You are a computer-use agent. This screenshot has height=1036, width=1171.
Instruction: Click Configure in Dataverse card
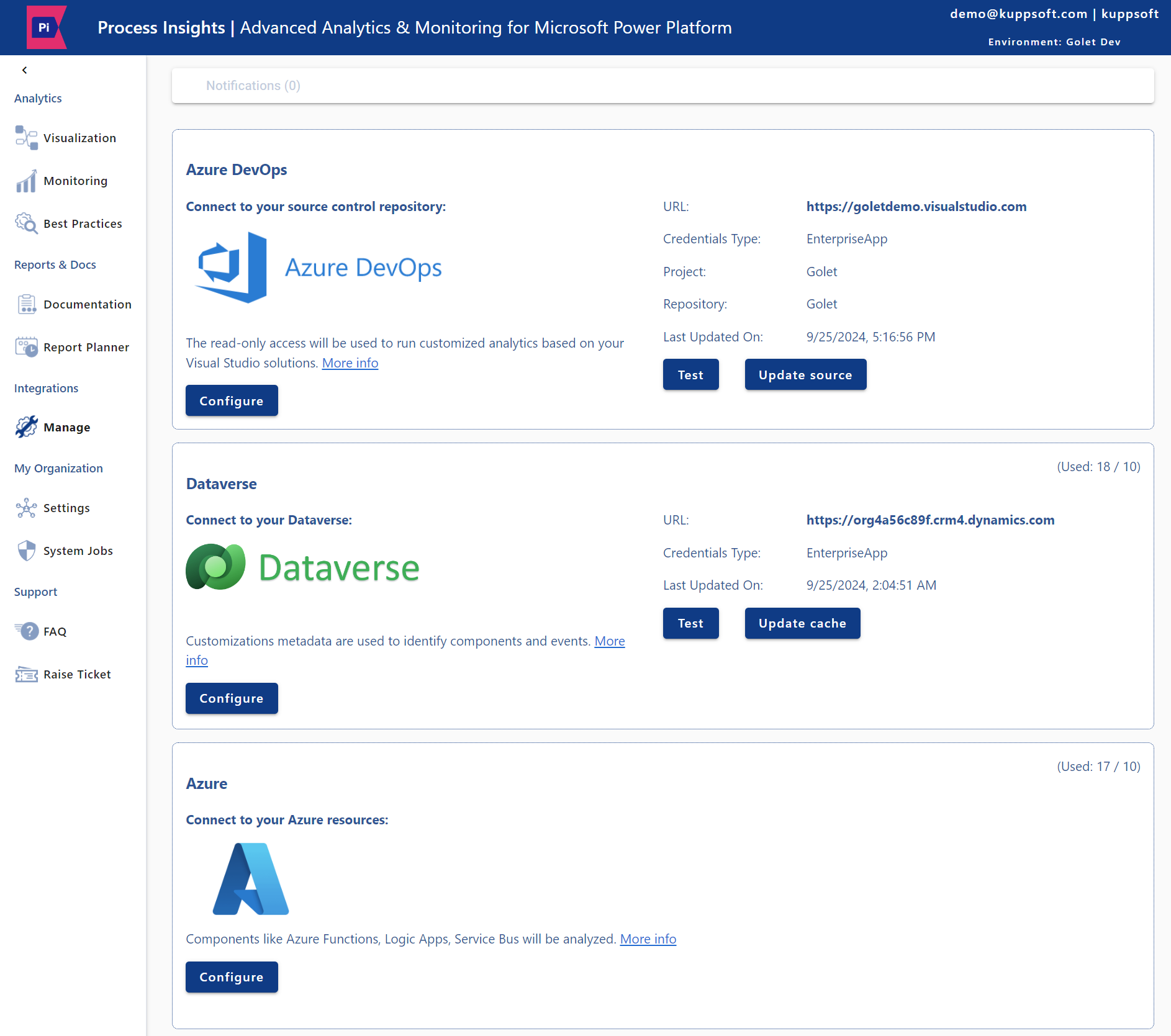coord(232,698)
